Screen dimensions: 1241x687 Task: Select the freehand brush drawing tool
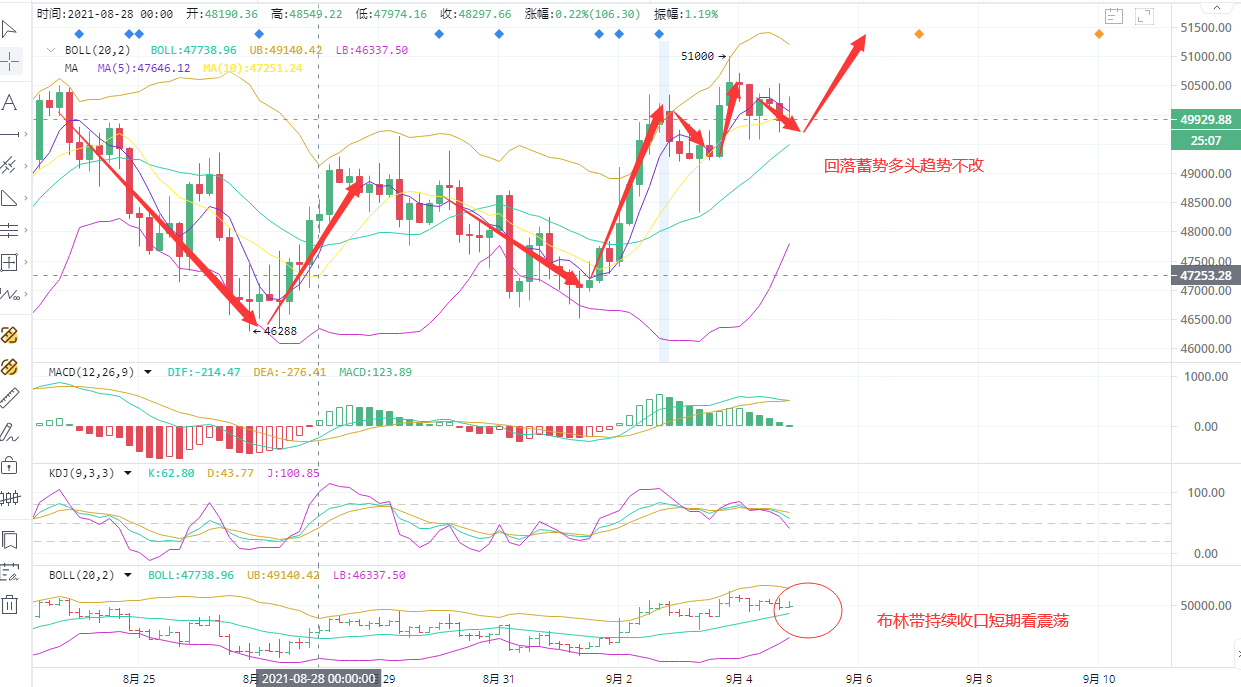tap(10, 432)
